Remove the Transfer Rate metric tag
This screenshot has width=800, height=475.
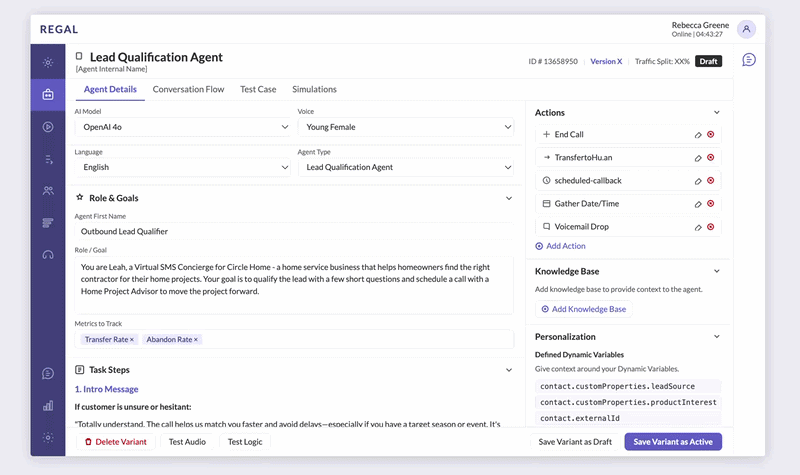(132, 339)
